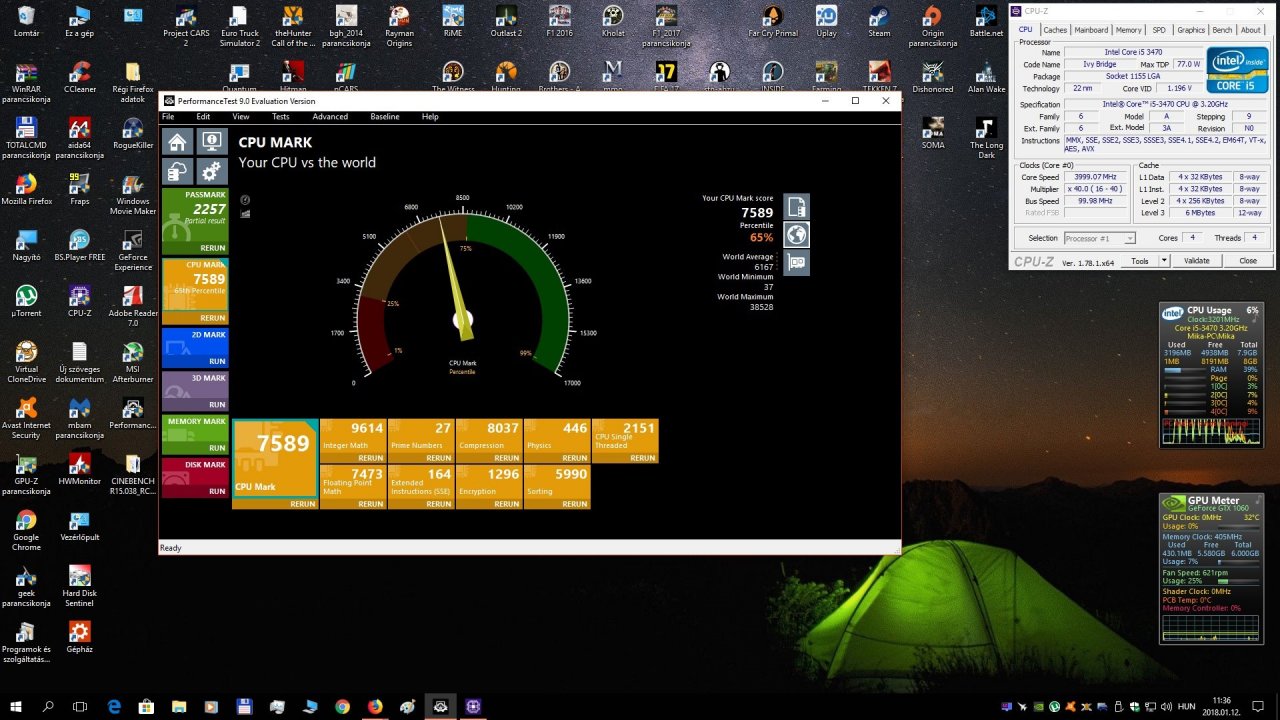
Task: Switch to the Mainboard tab in CPU-Z
Action: (x=1091, y=30)
